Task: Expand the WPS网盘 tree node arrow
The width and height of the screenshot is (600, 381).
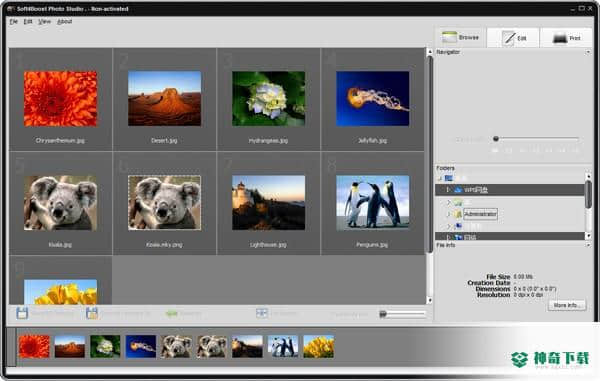Action: tap(448, 189)
